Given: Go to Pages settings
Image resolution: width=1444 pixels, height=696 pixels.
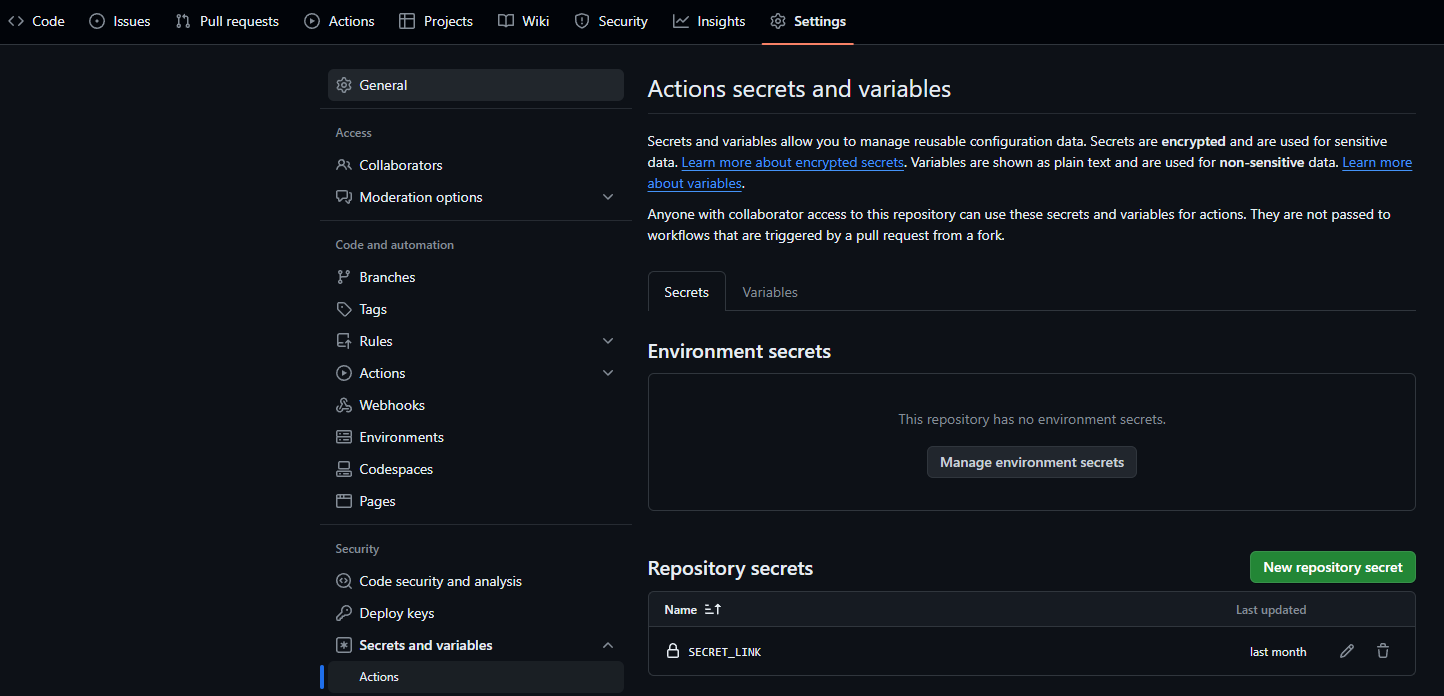Looking at the screenshot, I should coord(476,501).
